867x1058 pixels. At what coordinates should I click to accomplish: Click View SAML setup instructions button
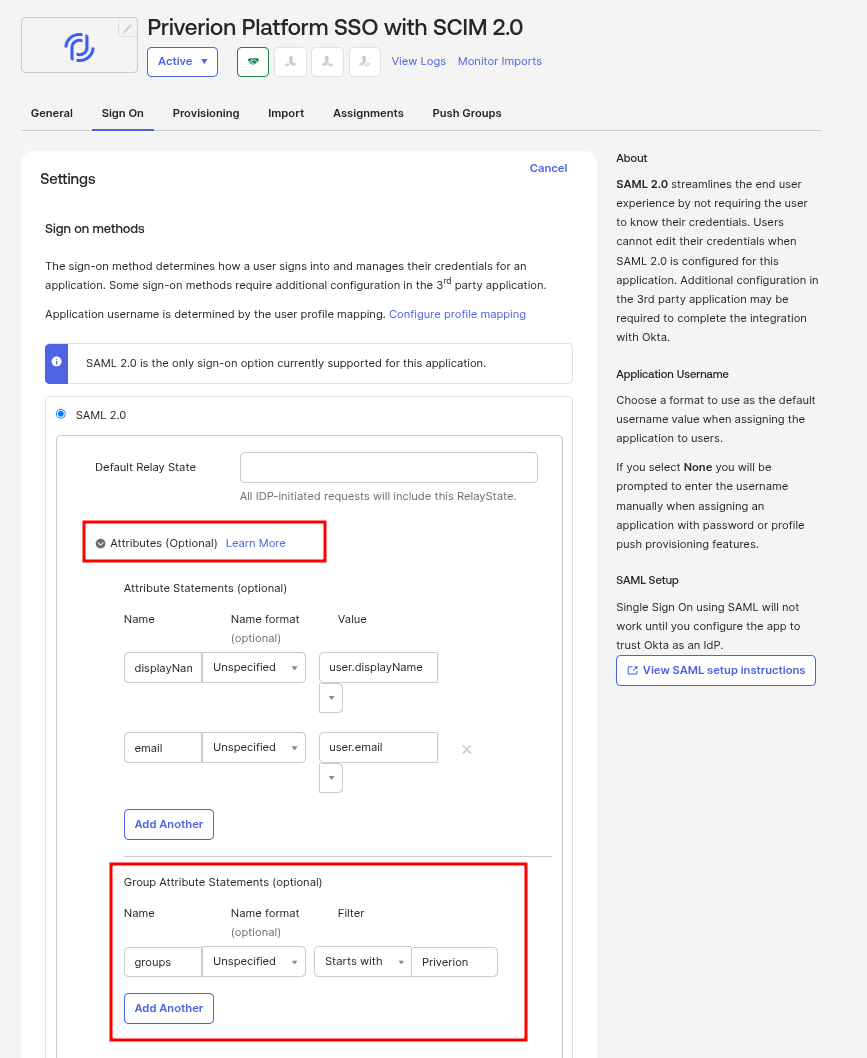[x=716, y=670]
